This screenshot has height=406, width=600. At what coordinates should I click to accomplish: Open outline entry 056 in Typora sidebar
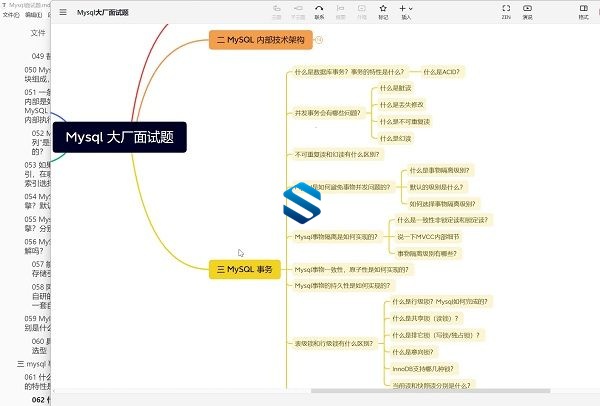37,246
